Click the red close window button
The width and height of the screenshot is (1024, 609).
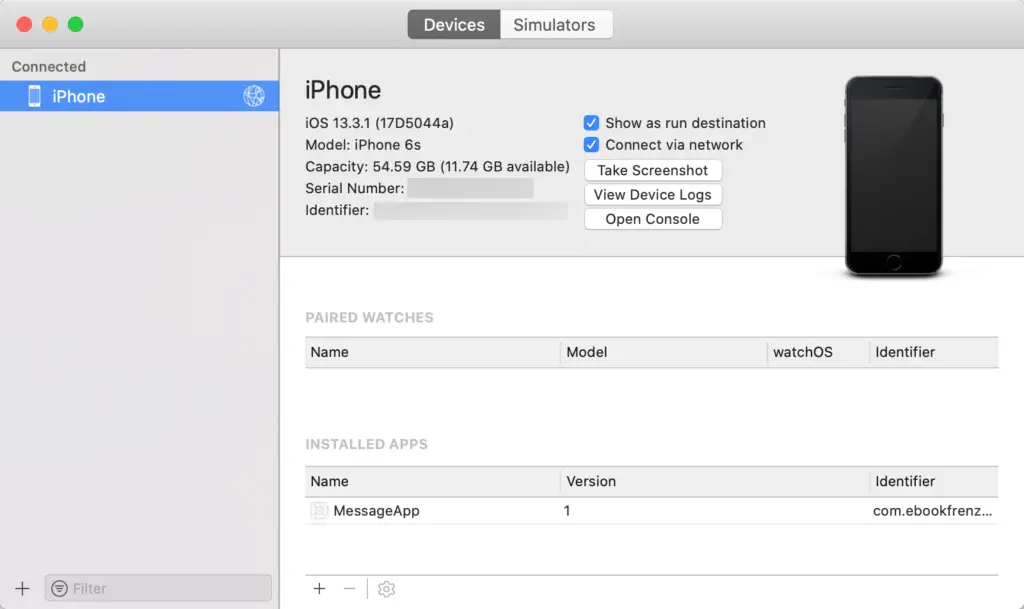(24, 24)
